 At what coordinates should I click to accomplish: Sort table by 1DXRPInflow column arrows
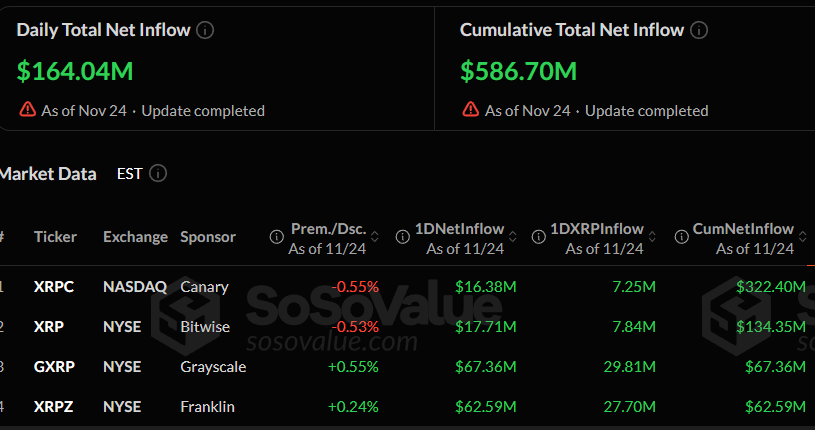(652, 238)
